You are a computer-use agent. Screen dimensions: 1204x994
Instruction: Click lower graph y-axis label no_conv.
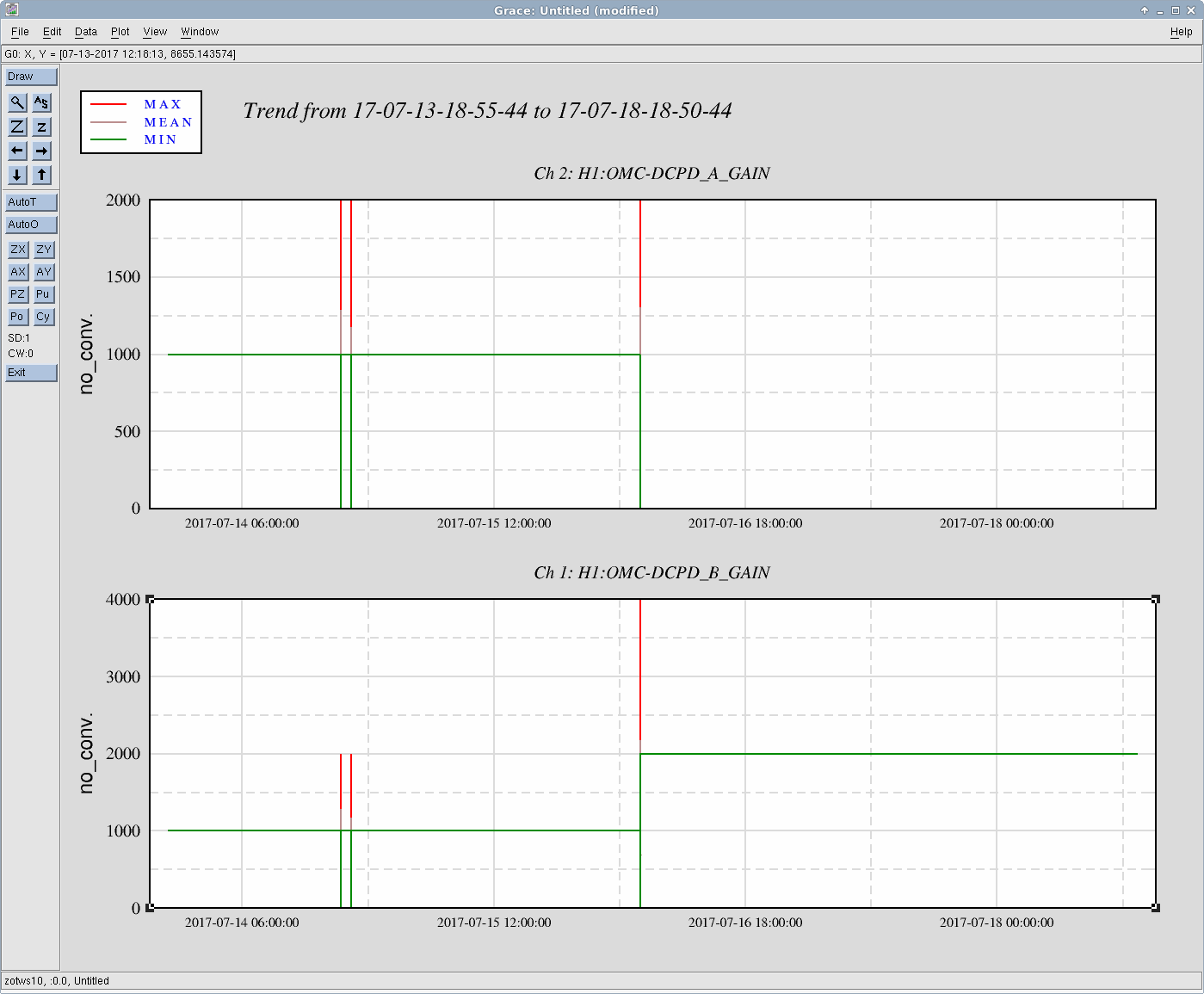[x=86, y=753]
